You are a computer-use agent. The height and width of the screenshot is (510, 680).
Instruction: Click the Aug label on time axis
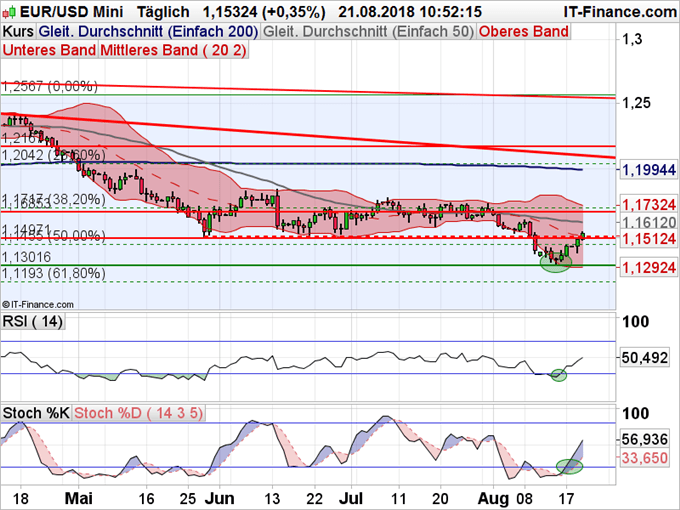(496, 498)
